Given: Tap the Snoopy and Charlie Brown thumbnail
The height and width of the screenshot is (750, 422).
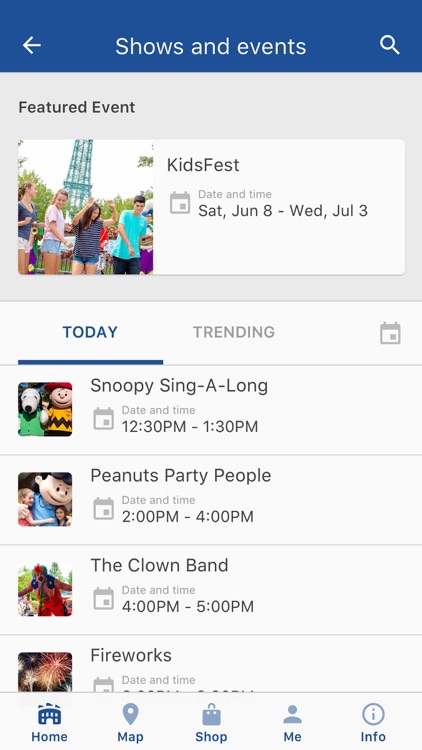Looking at the screenshot, I should tap(45, 409).
